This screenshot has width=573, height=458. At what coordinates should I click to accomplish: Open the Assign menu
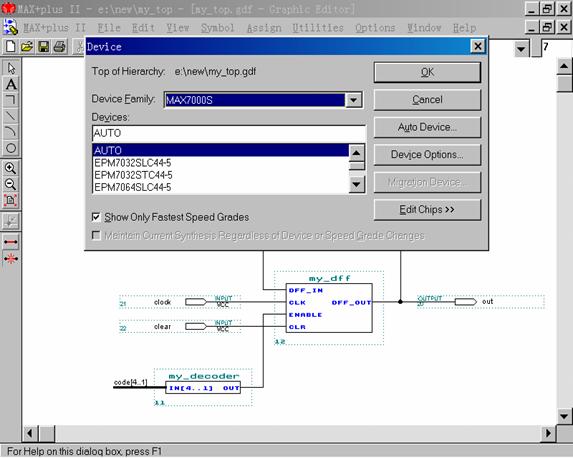[264, 28]
